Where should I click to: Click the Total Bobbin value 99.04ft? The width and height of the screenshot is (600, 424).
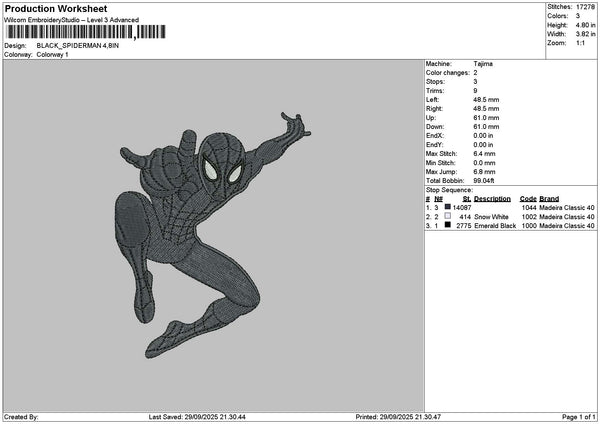pyautogui.click(x=484, y=181)
